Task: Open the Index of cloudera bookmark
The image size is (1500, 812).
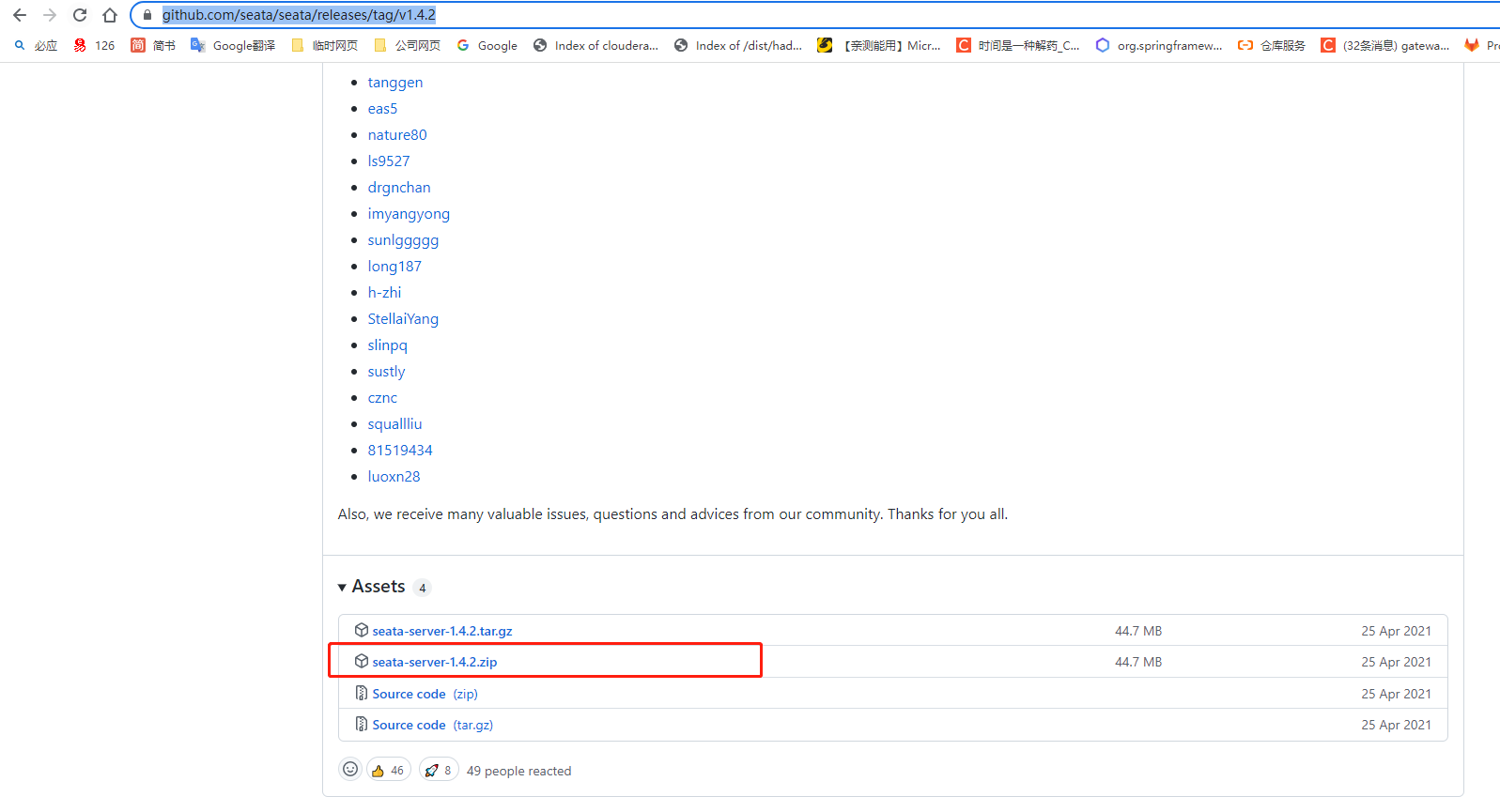Action: pyautogui.click(x=595, y=45)
